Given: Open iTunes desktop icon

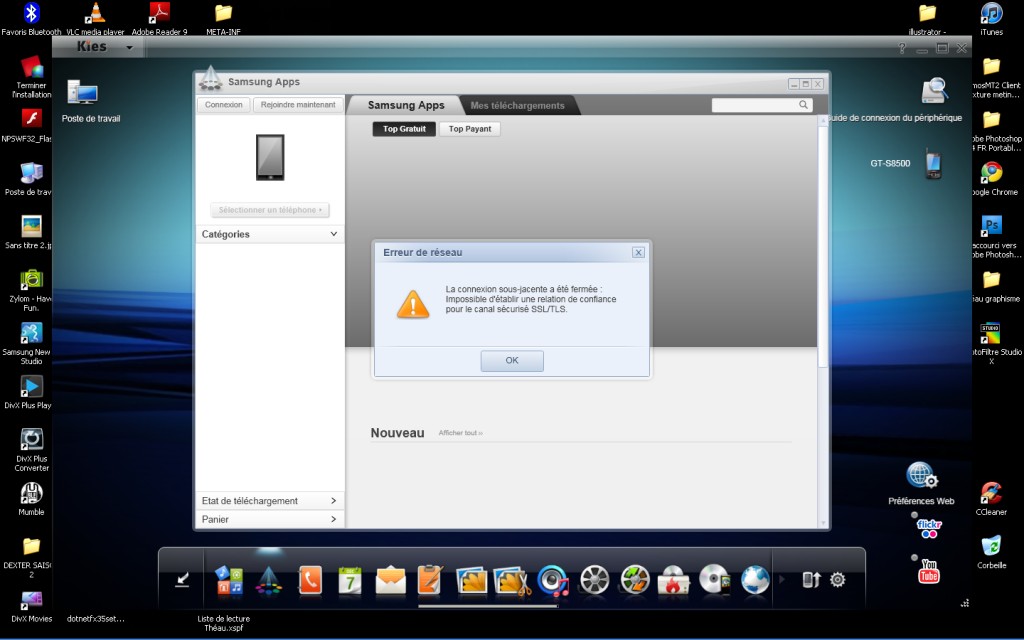Looking at the screenshot, I should [x=991, y=13].
